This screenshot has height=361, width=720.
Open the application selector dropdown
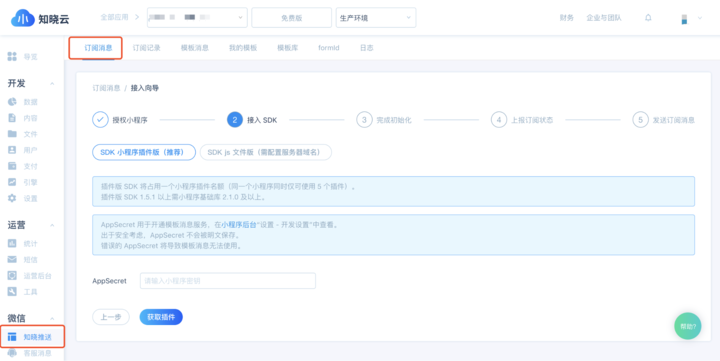click(197, 17)
